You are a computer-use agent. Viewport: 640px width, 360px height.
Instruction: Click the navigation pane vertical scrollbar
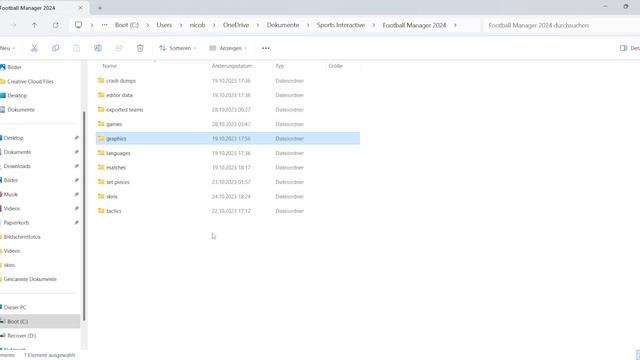84,216
